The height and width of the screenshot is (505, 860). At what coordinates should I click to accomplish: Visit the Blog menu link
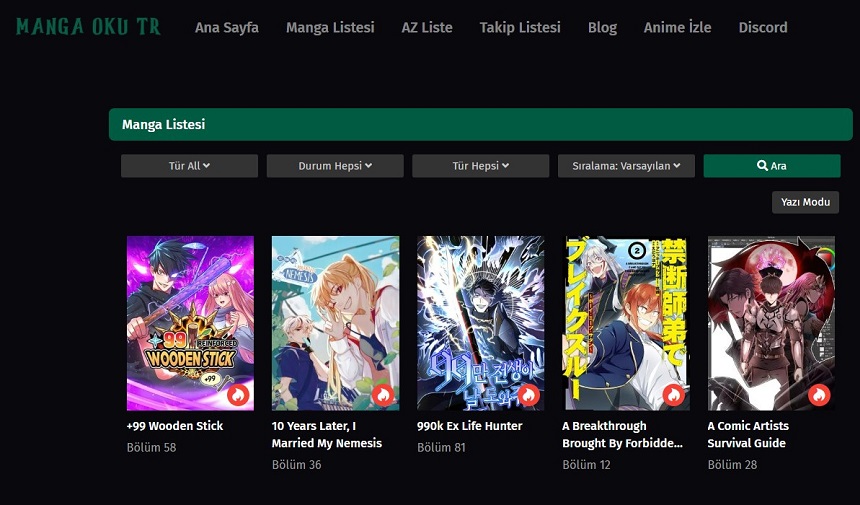pos(602,27)
